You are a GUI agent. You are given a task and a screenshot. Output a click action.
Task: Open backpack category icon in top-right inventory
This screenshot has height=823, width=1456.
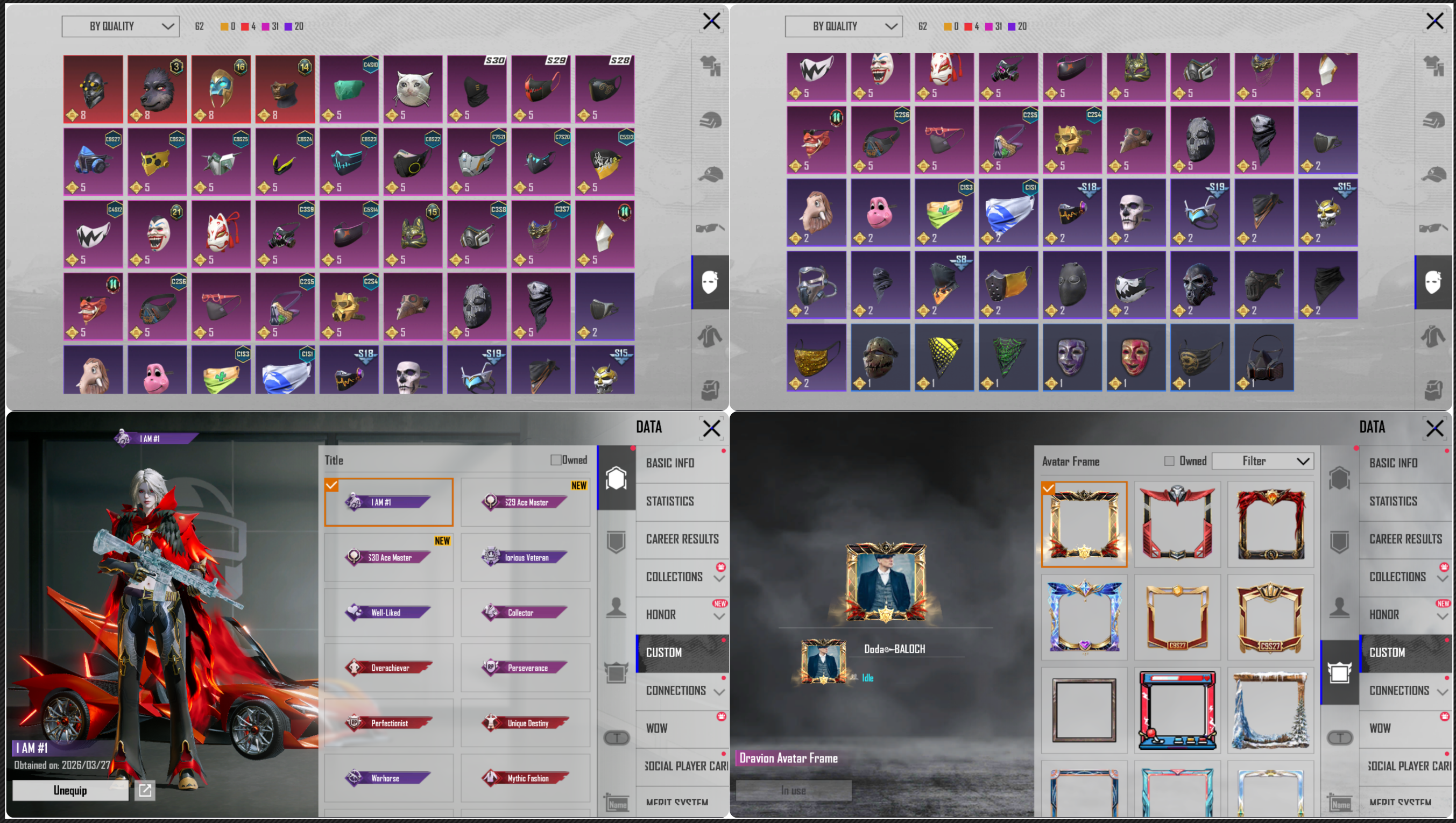(1434, 390)
